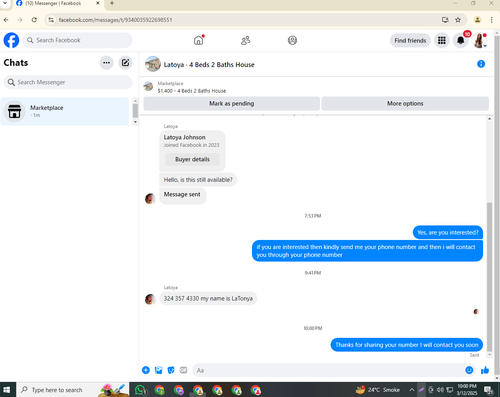
Task: Open Chrome three-dot menu
Action: tap(491, 20)
